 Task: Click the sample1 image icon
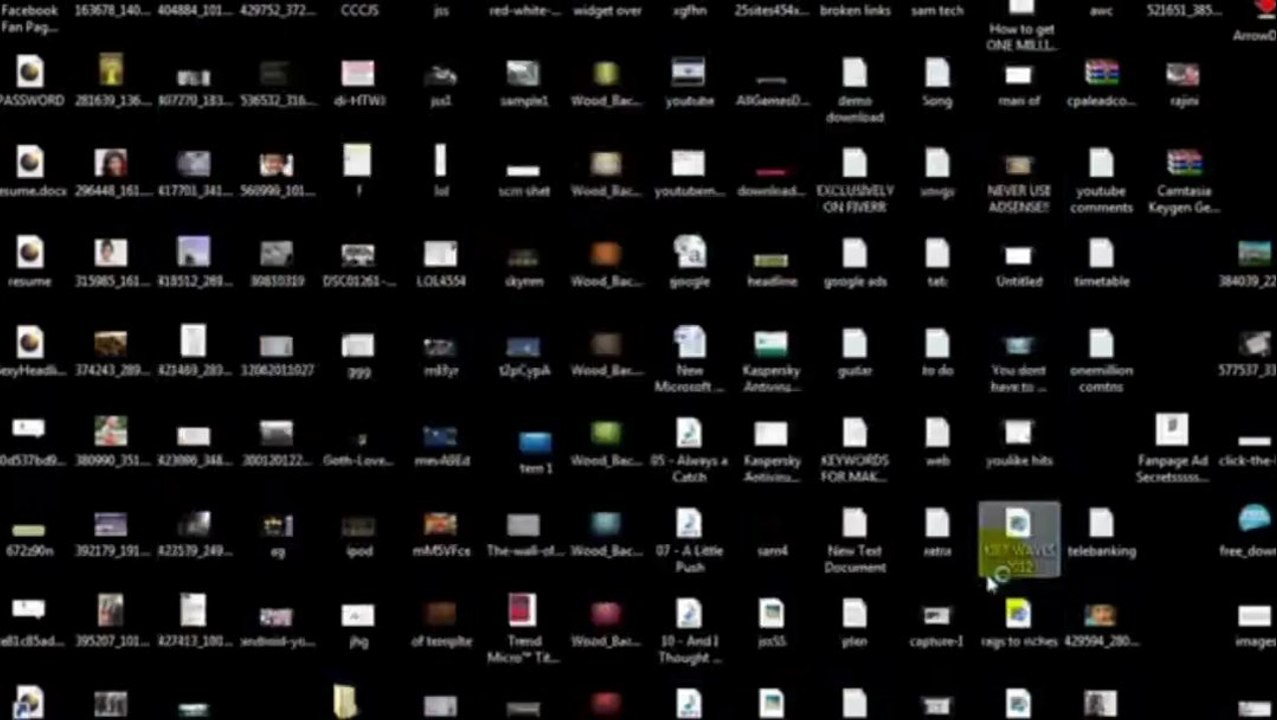pos(523,73)
